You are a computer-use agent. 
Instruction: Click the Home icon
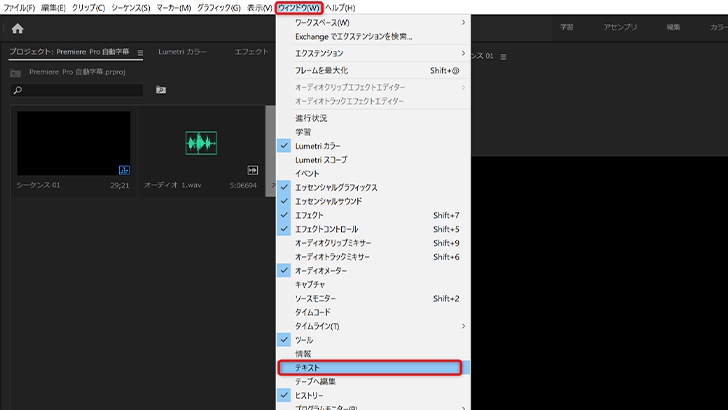point(18,29)
